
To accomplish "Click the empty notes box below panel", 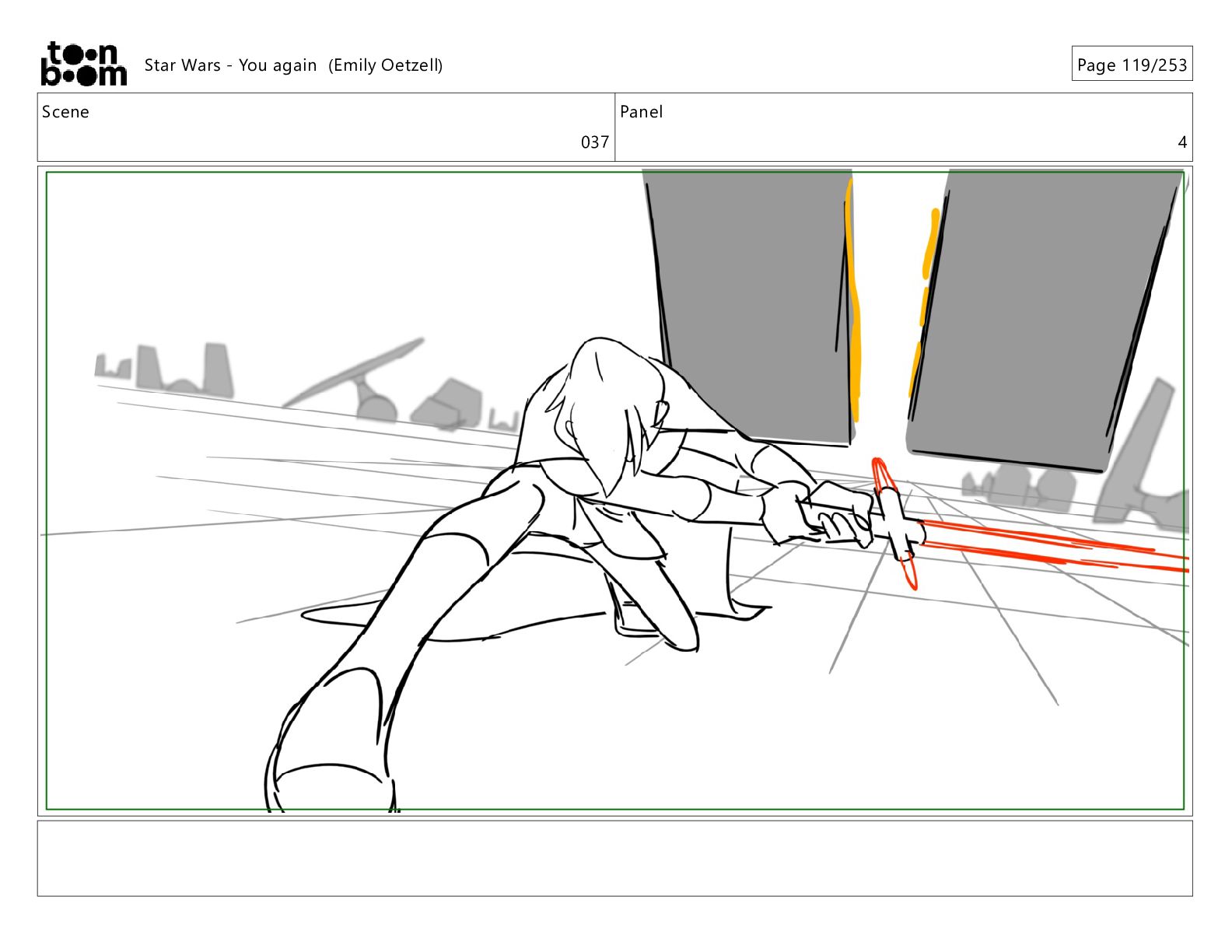I will point(614,858).
